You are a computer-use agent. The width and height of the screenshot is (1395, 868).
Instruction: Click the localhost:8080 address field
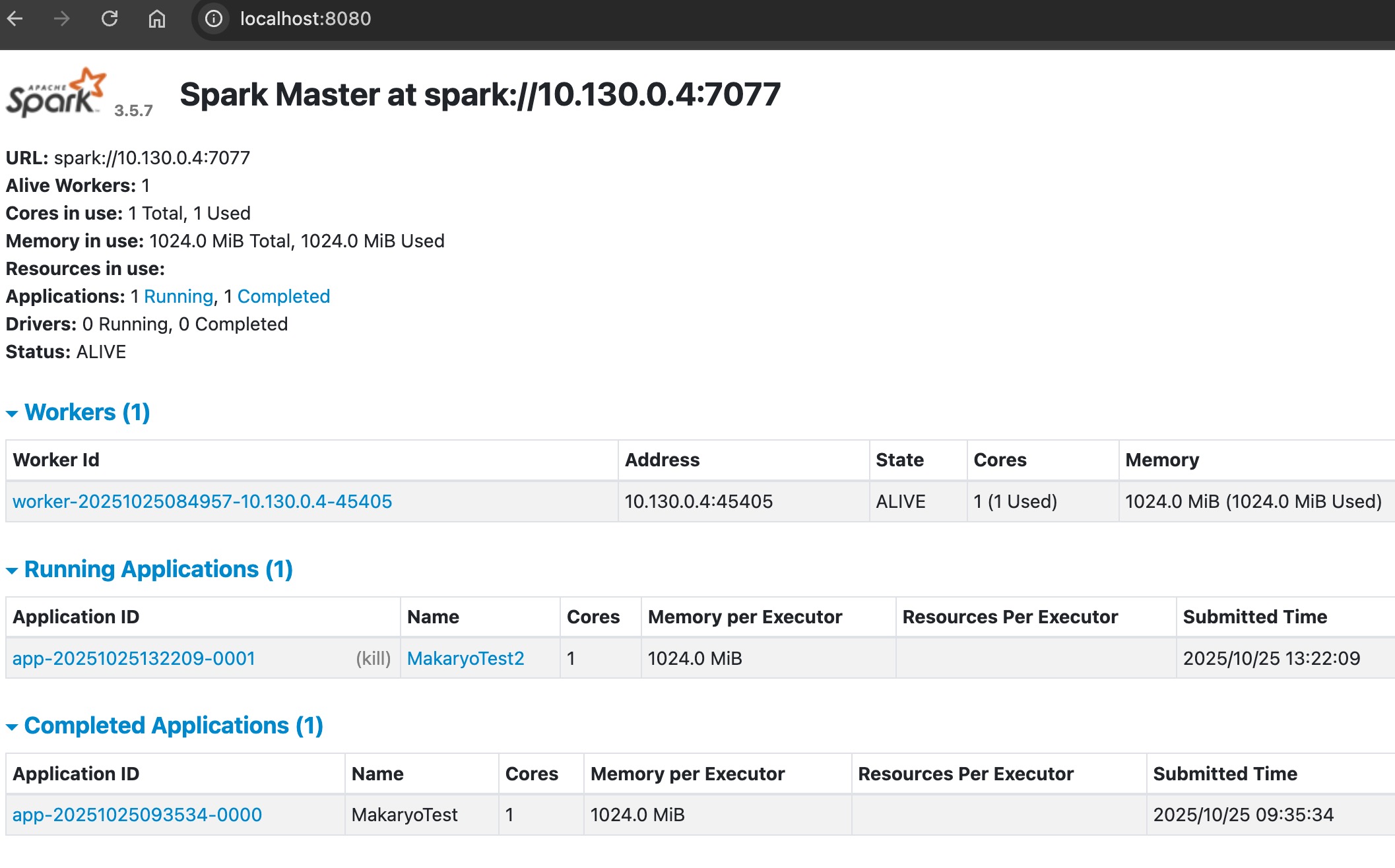(x=306, y=18)
